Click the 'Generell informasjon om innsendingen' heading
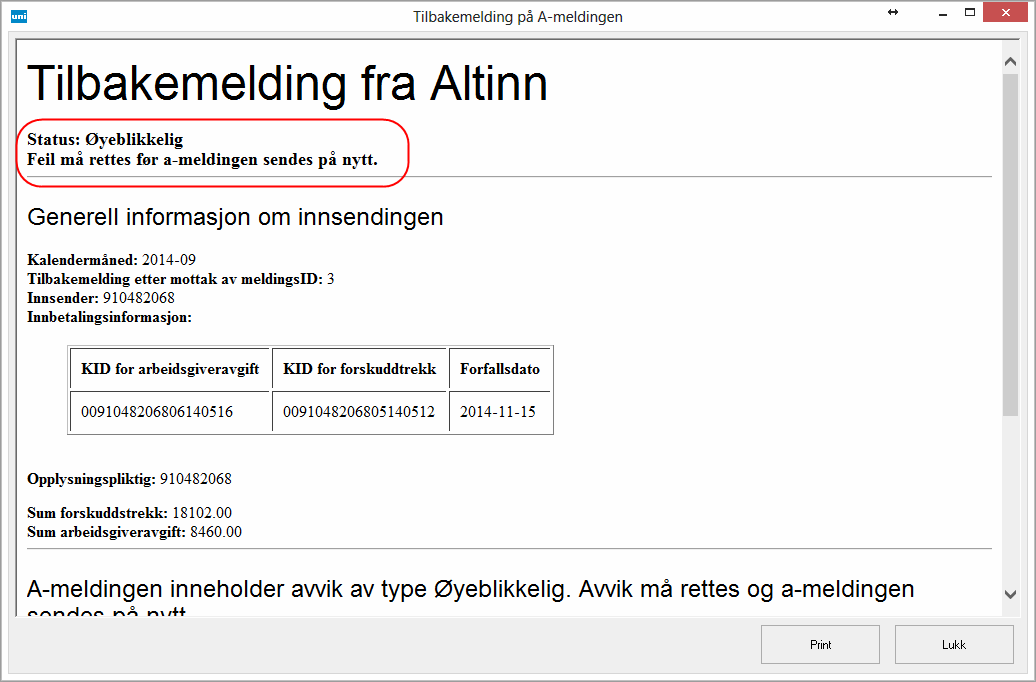1036x682 pixels. [x=235, y=217]
